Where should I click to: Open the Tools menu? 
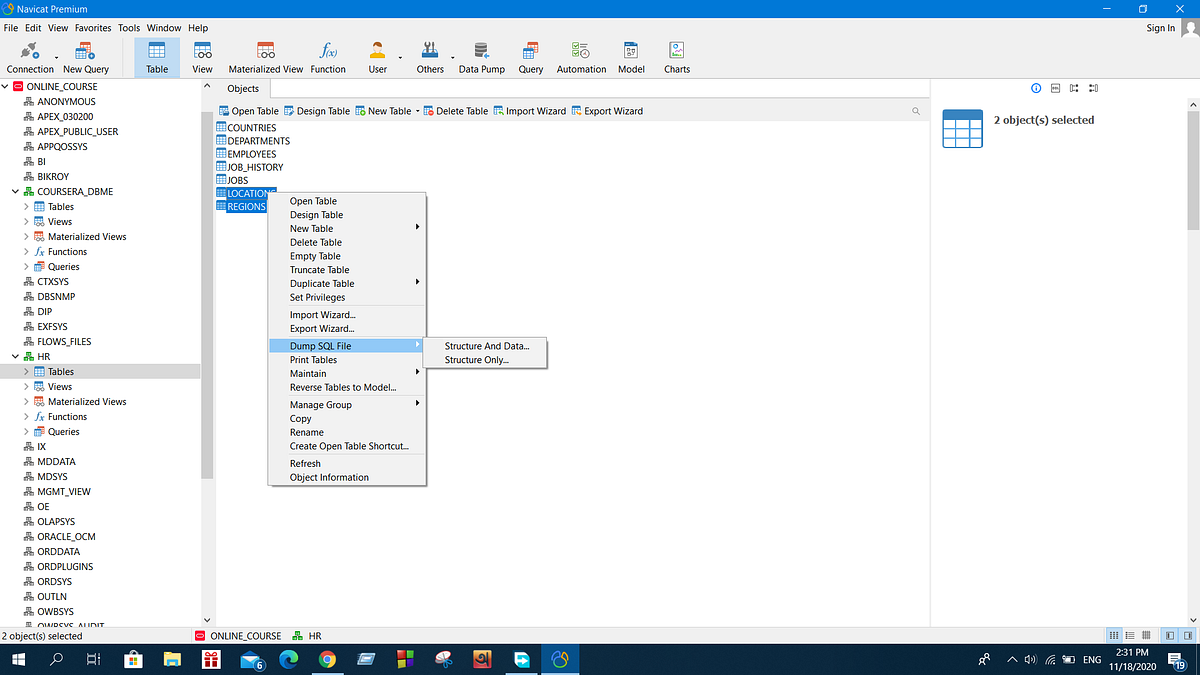[x=128, y=27]
